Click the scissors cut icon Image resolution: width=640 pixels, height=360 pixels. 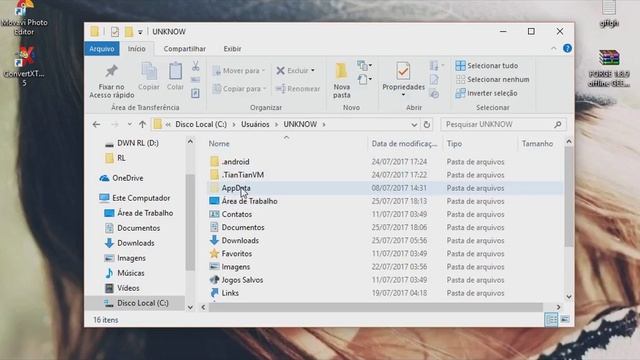point(196,66)
